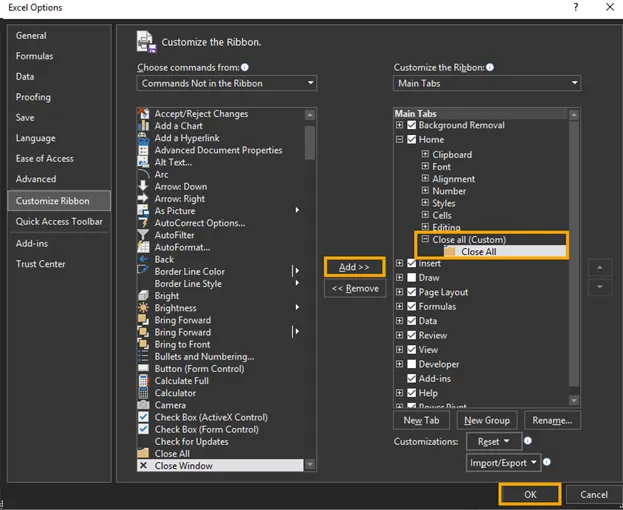Select the Calculator icon
623x510 pixels.
(x=143, y=393)
